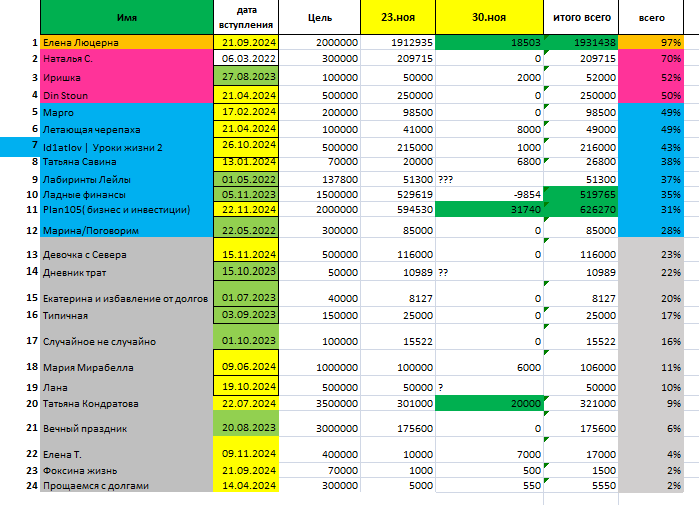This screenshot has height=505, width=699.
Task: Select the total cell '5550'
Action: coord(581,485)
